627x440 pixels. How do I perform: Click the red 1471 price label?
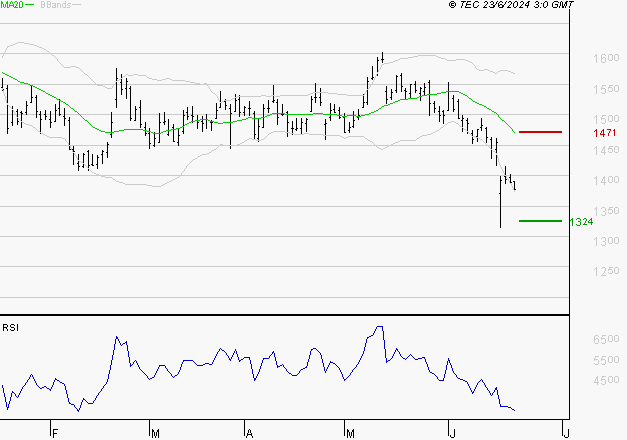(605, 133)
